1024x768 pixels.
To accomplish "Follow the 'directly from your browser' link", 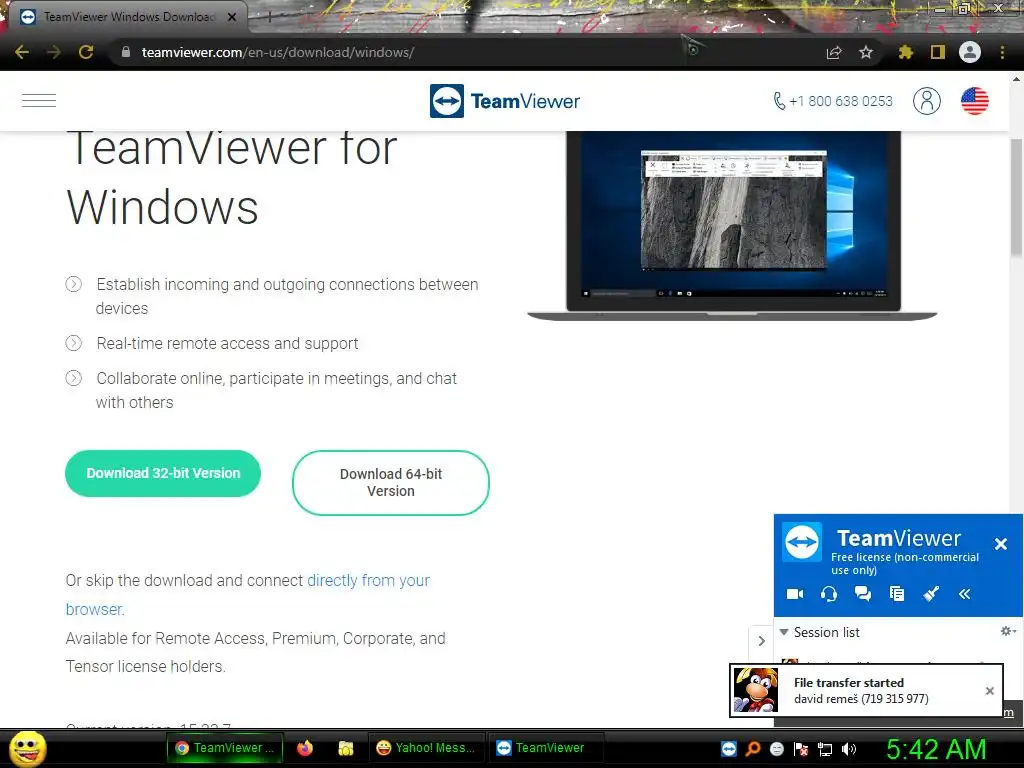I will click(248, 594).
